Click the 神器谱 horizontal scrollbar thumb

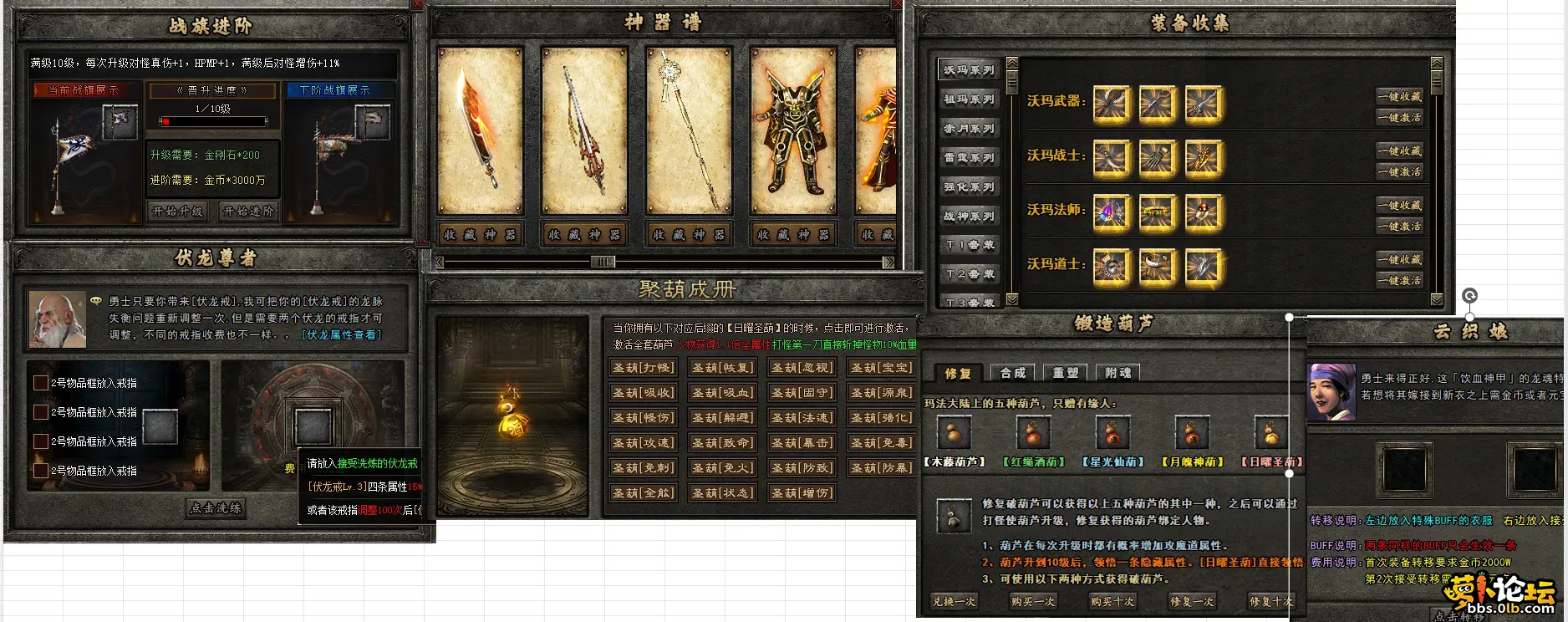point(603,263)
